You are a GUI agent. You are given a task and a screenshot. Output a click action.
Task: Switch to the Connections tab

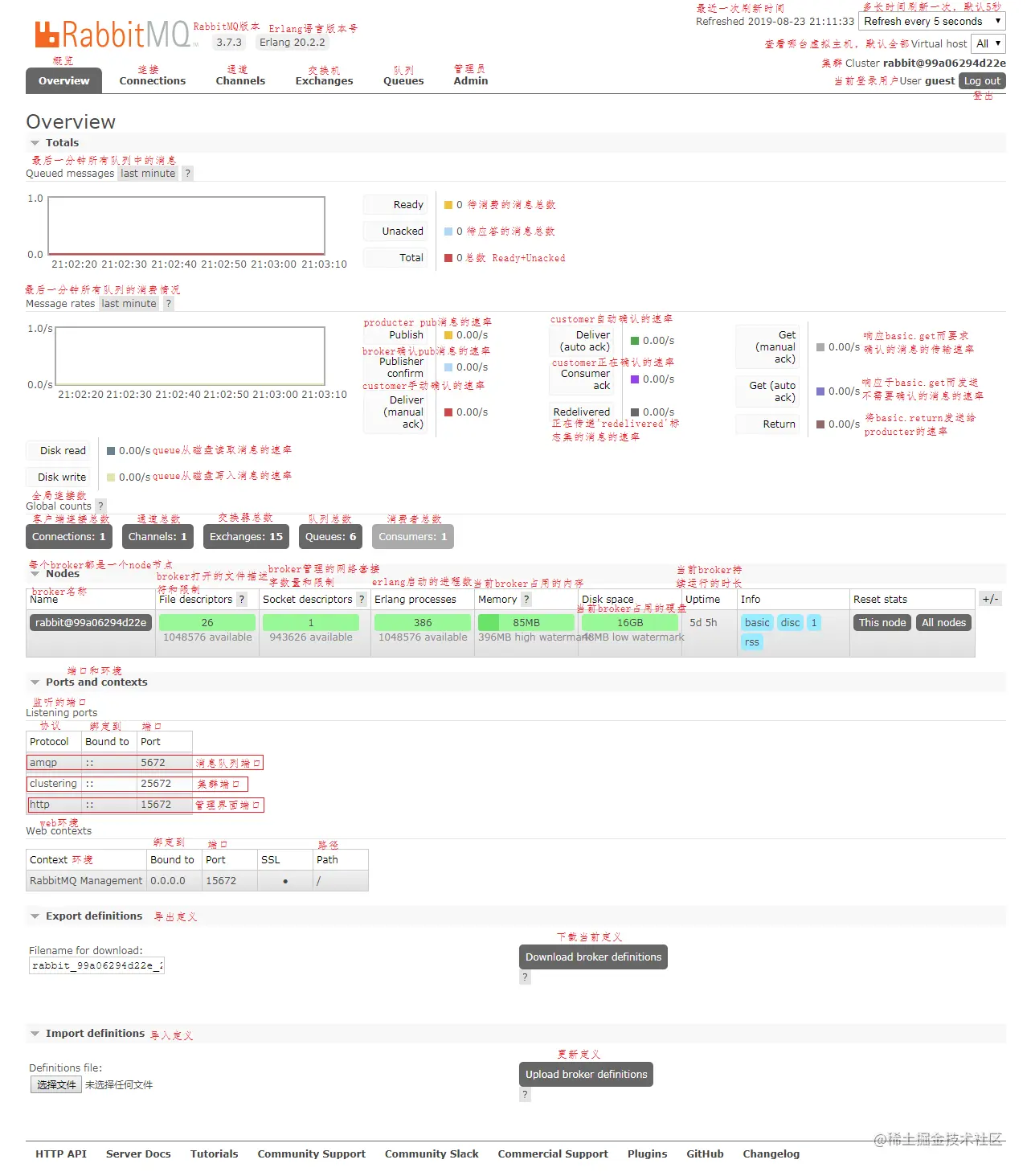[x=153, y=81]
